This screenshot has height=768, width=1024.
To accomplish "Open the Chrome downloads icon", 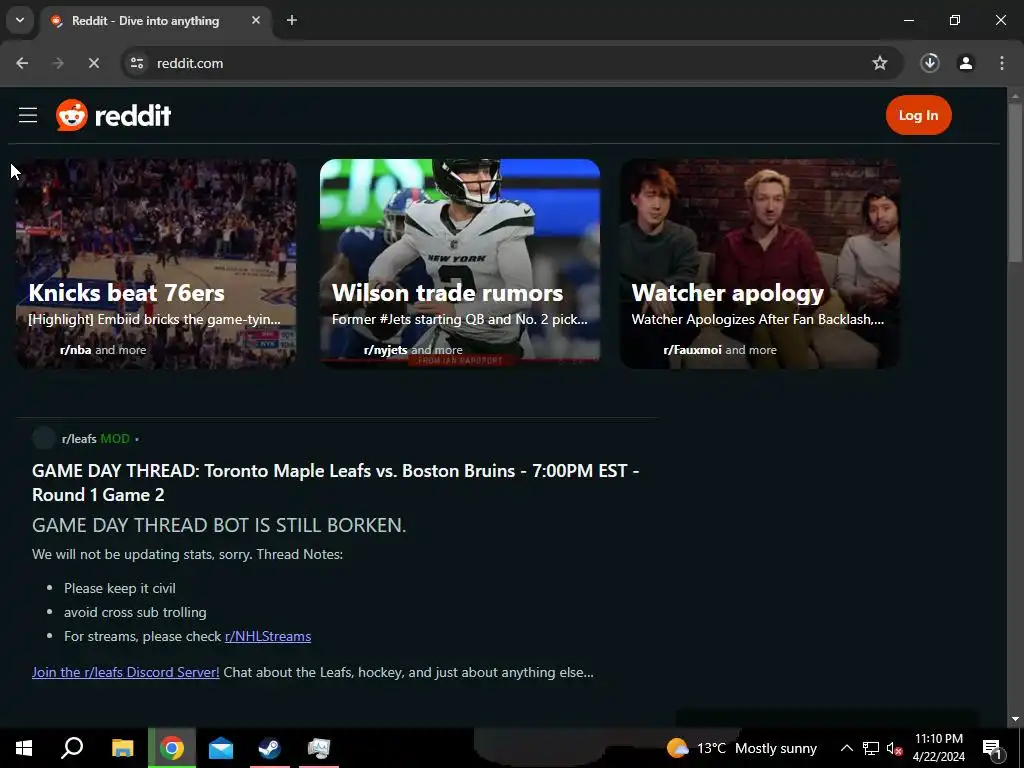I will (x=930, y=63).
